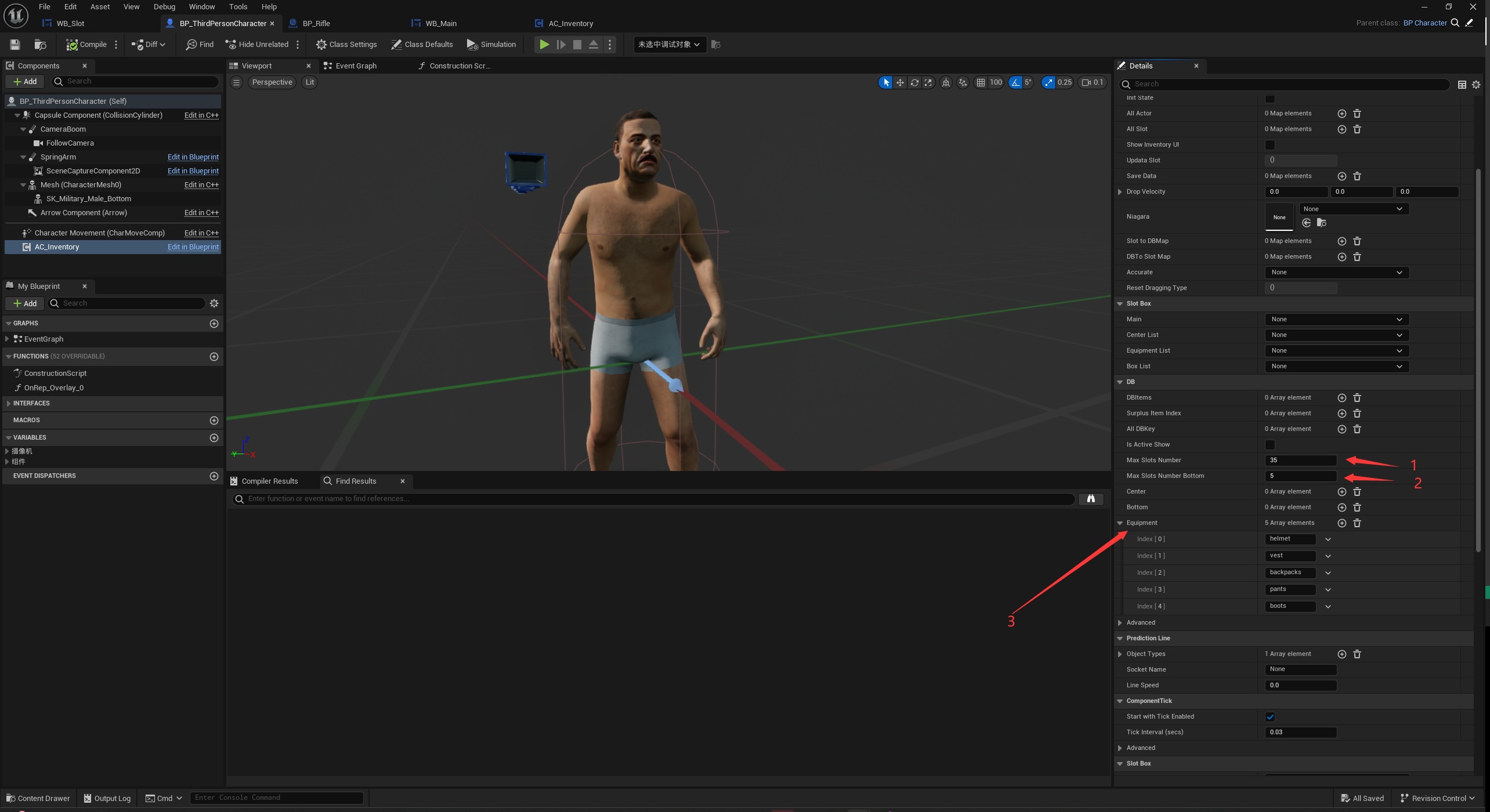
Task: Select the viewport translate (move) tool icon
Action: click(x=899, y=82)
